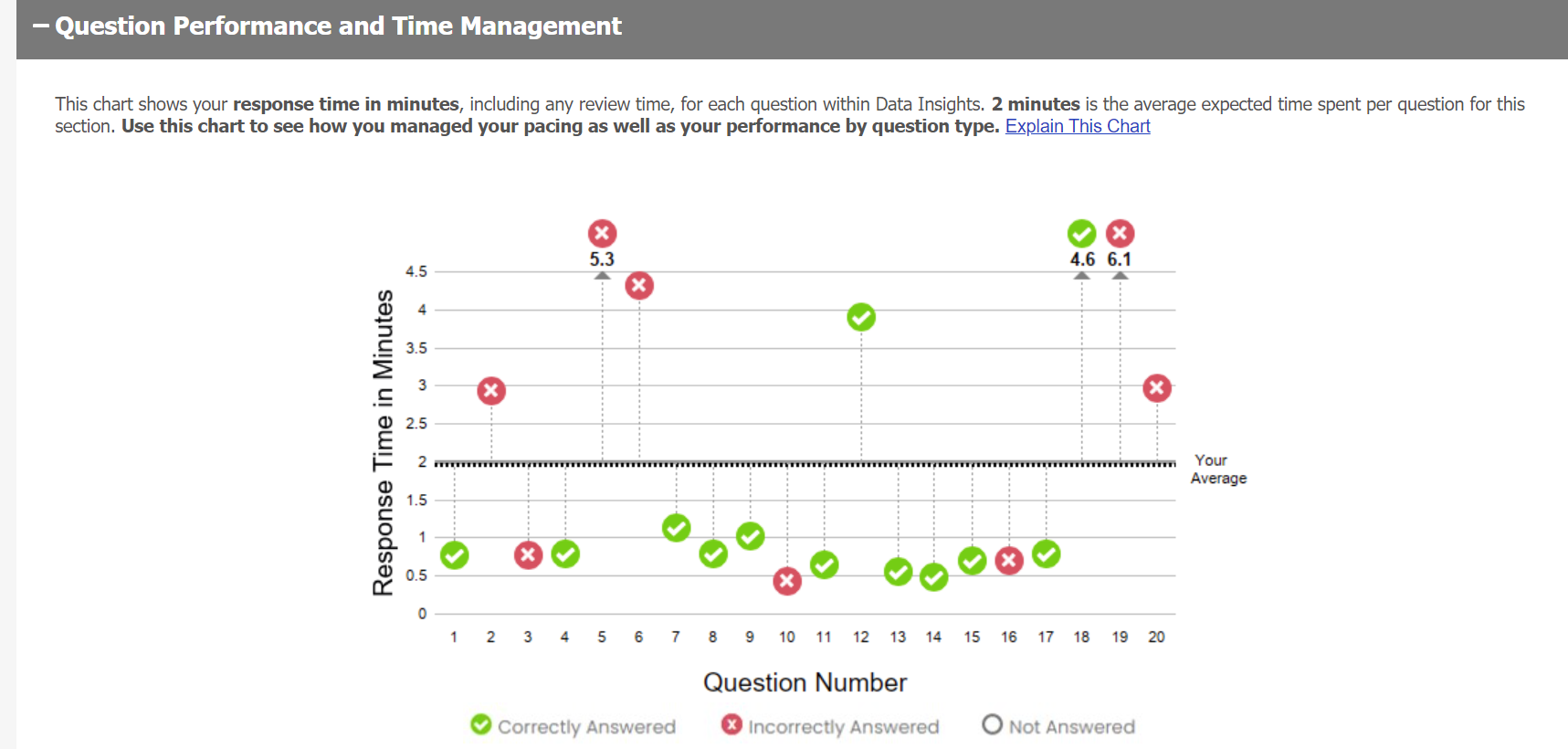
Task: Collapse the Question Performance and Time Management section
Action: [x=41, y=26]
